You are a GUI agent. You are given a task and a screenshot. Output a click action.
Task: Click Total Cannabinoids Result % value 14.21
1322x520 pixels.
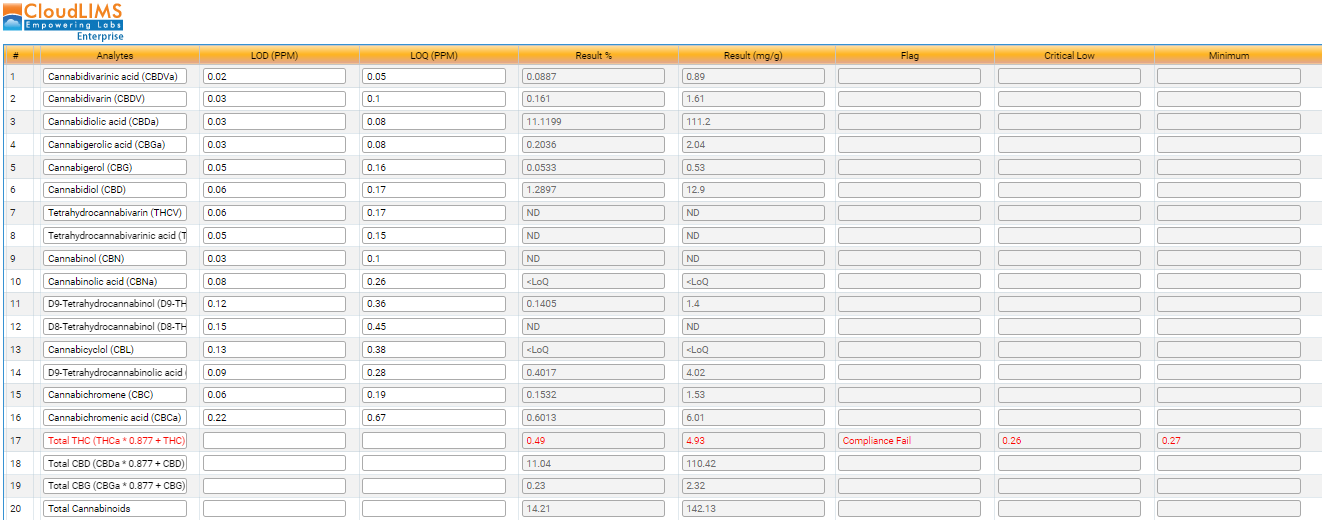(x=593, y=509)
